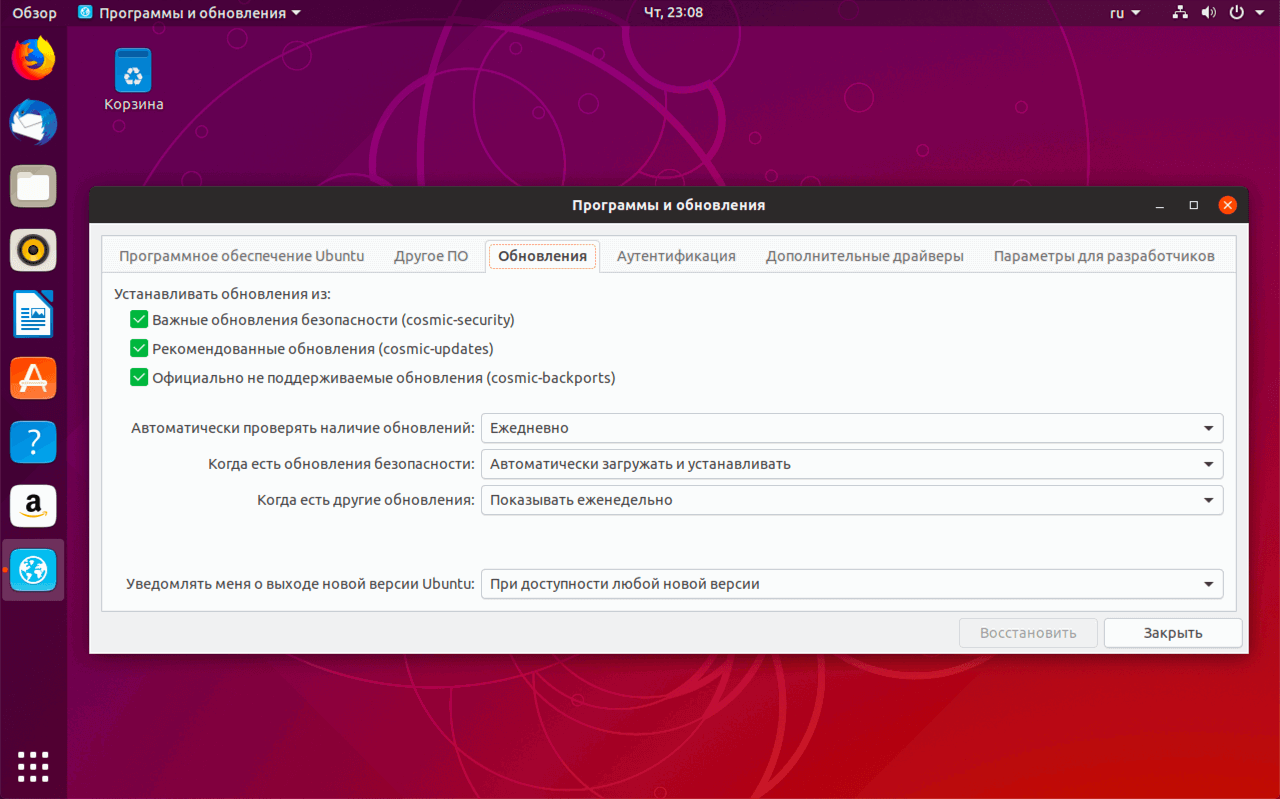Minimize the Программы и обновления window

1160,205
